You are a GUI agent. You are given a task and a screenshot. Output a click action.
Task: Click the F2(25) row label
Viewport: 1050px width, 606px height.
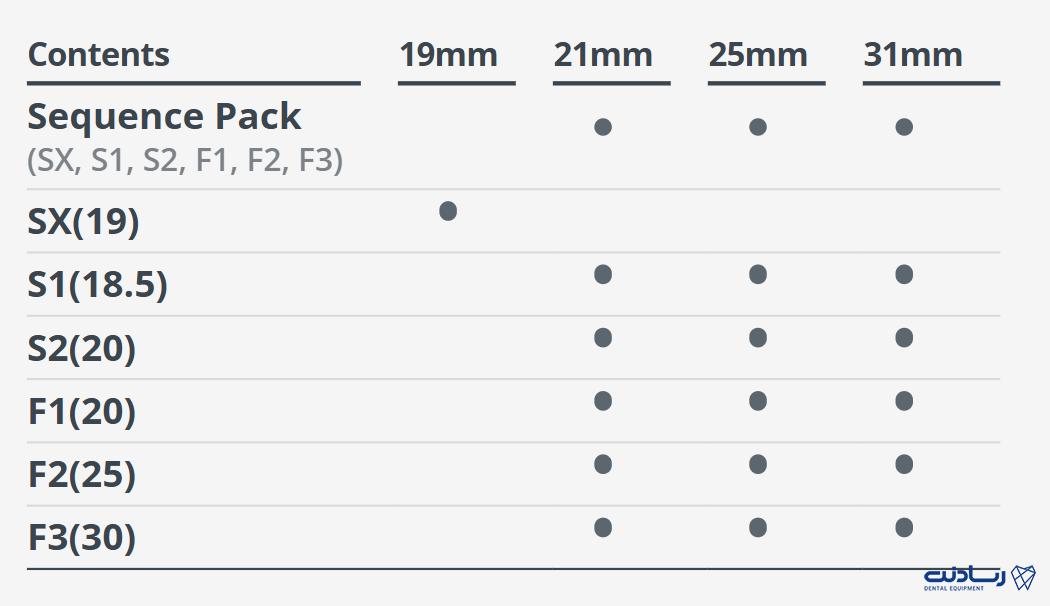pyautogui.click(x=82, y=474)
